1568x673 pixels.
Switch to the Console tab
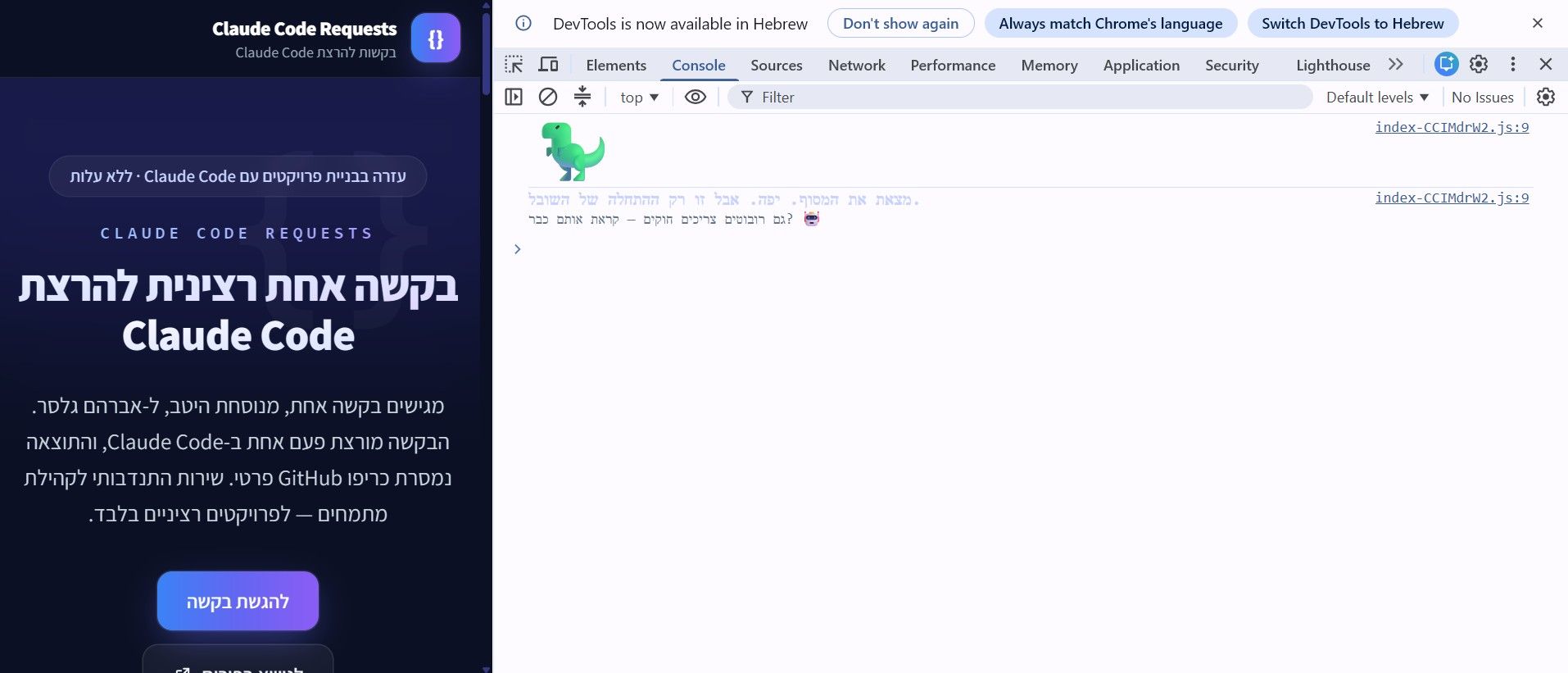tap(699, 66)
